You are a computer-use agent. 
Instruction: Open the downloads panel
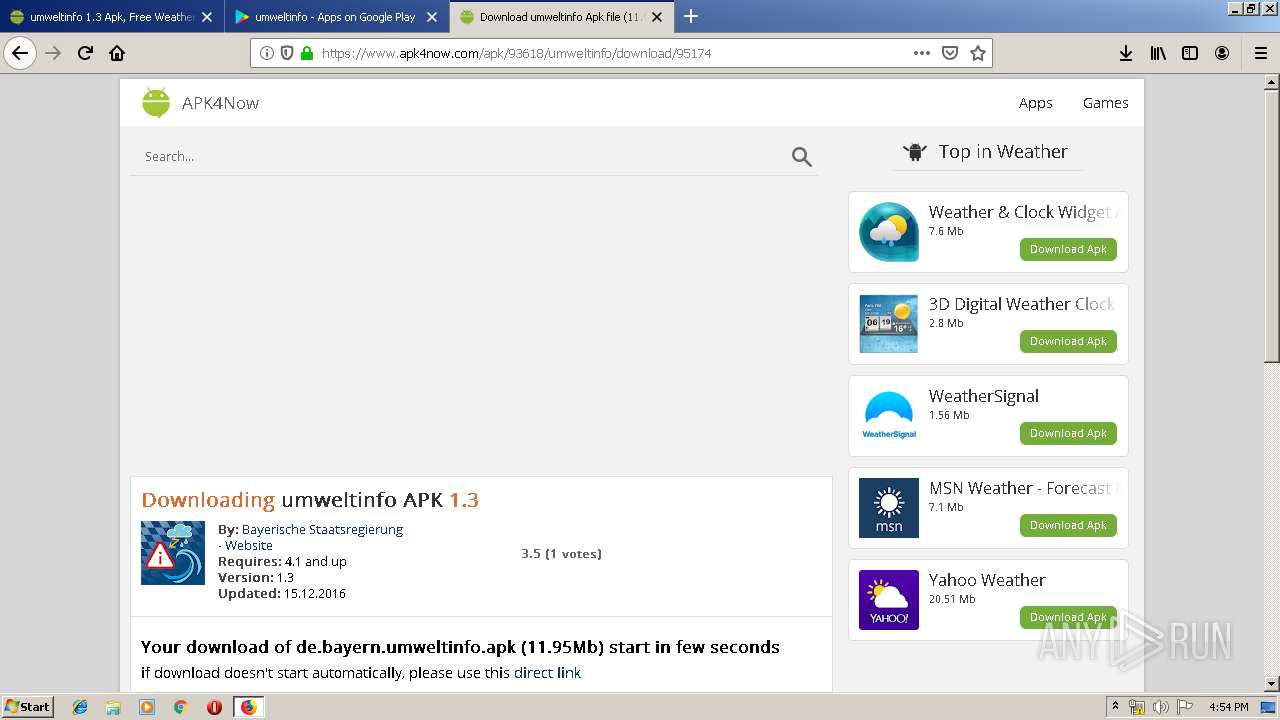click(1126, 53)
